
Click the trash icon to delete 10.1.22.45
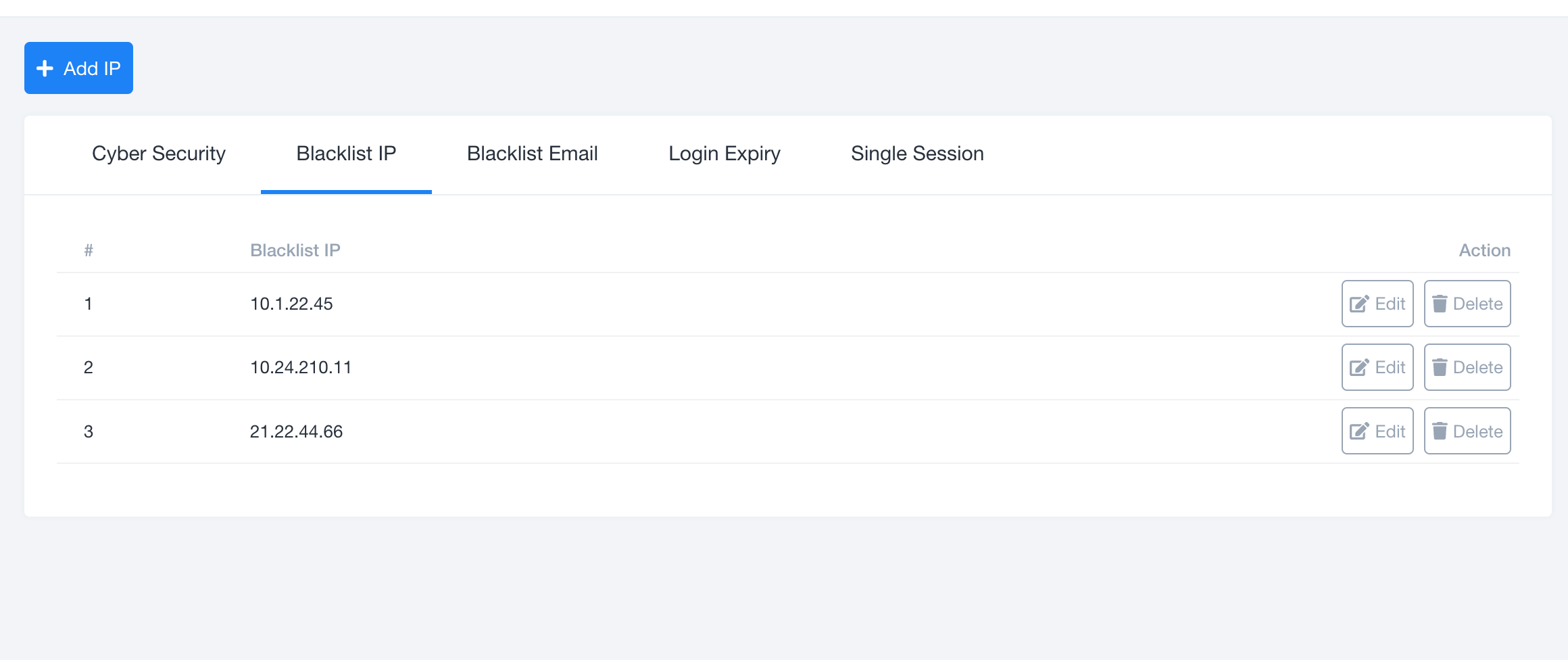point(1442,303)
